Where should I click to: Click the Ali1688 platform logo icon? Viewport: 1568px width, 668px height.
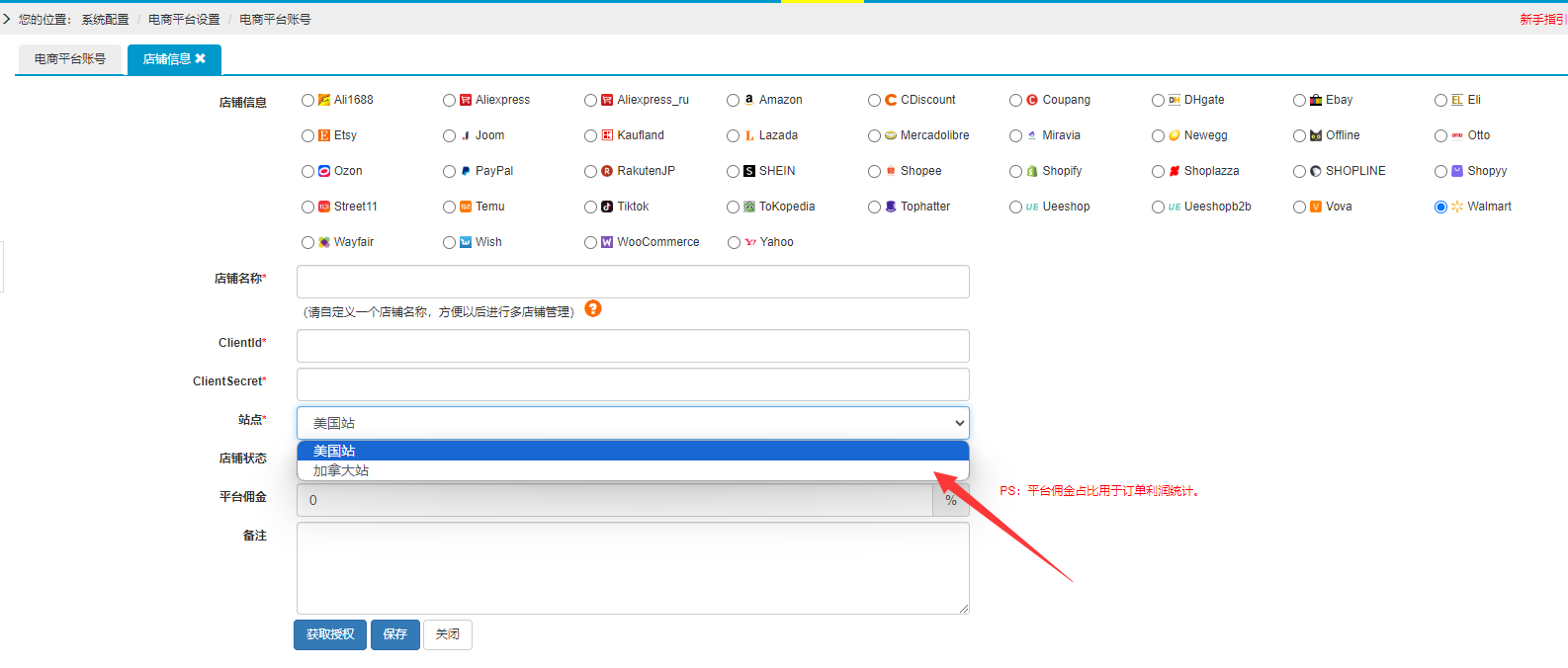pos(324,100)
